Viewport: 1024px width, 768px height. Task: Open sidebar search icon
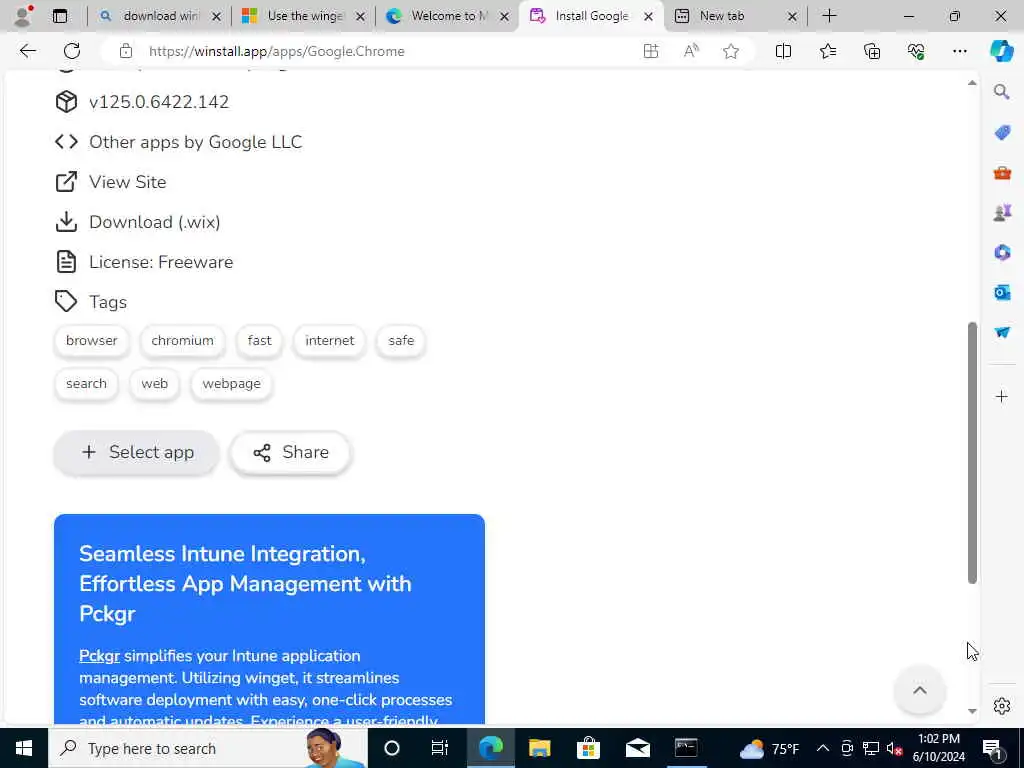pyautogui.click(x=1001, y=91)
